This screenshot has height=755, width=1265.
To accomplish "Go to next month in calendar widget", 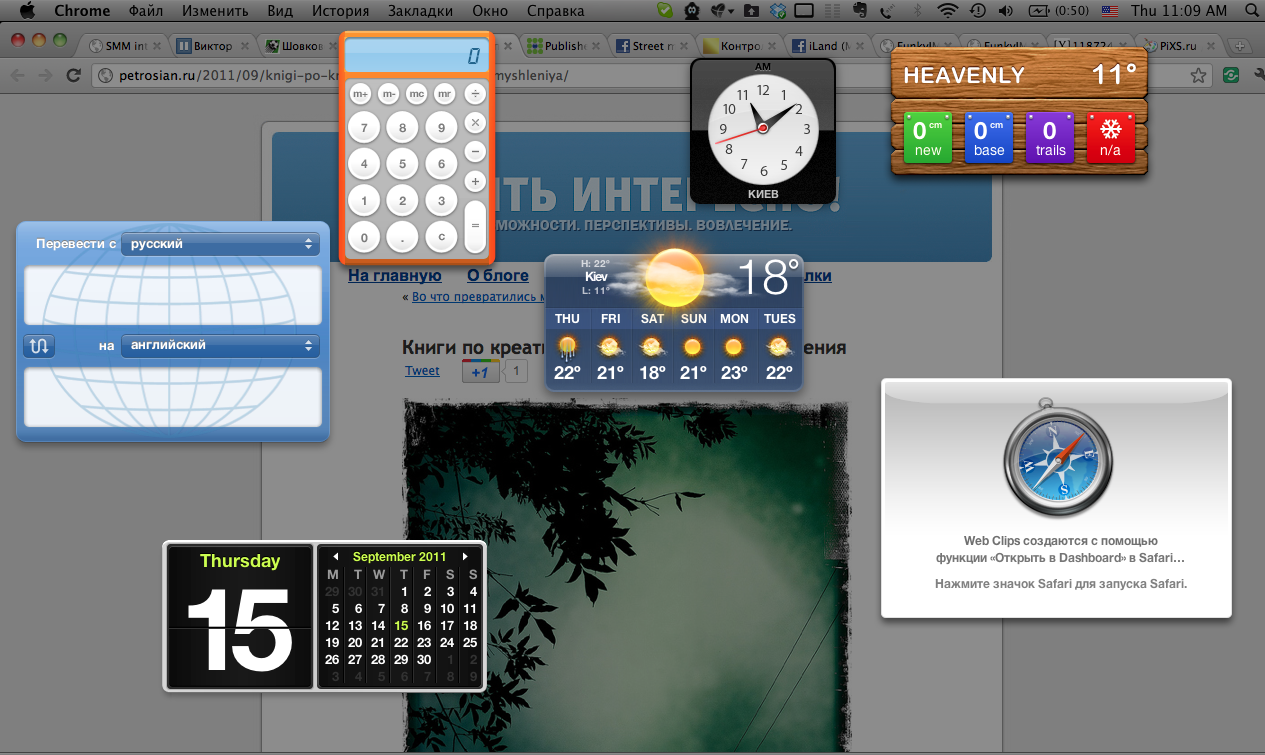I will tap(465, 556).
